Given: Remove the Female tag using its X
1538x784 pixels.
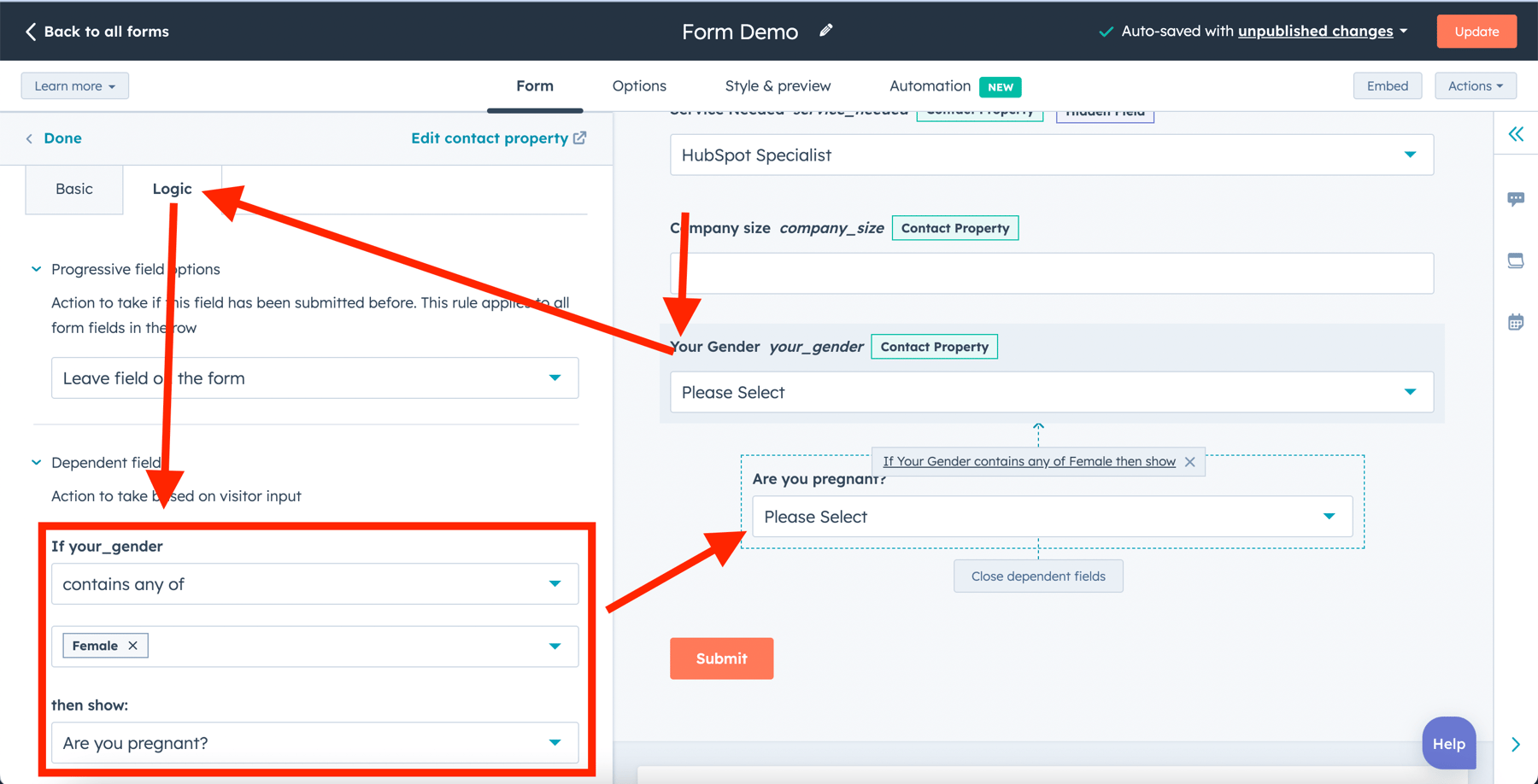Looking at the screenshot, I should tap(133, 646).
